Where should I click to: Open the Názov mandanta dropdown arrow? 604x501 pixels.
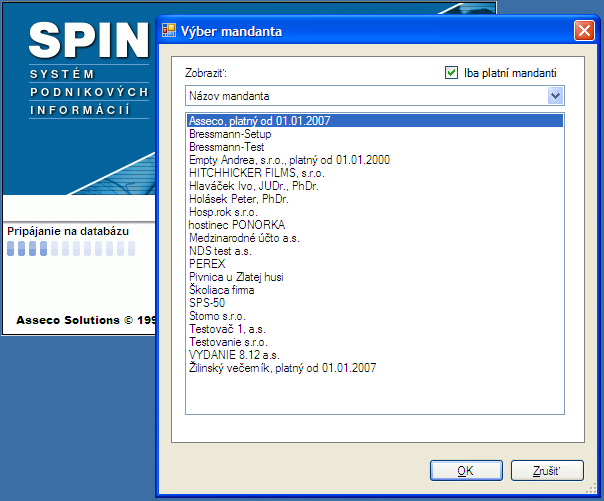pos(555,96)
